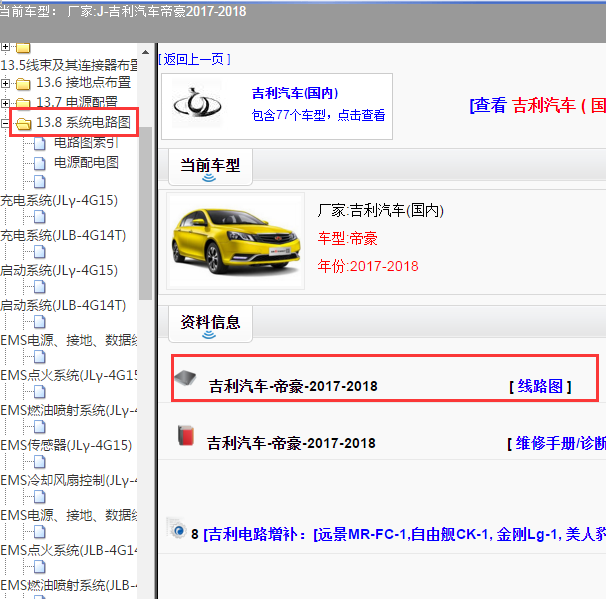Image resolution: width=606 pixels, height=599 pixels.
Task: Click 厂家:吉利汽车(国内) text
Action: coord(381,211)
